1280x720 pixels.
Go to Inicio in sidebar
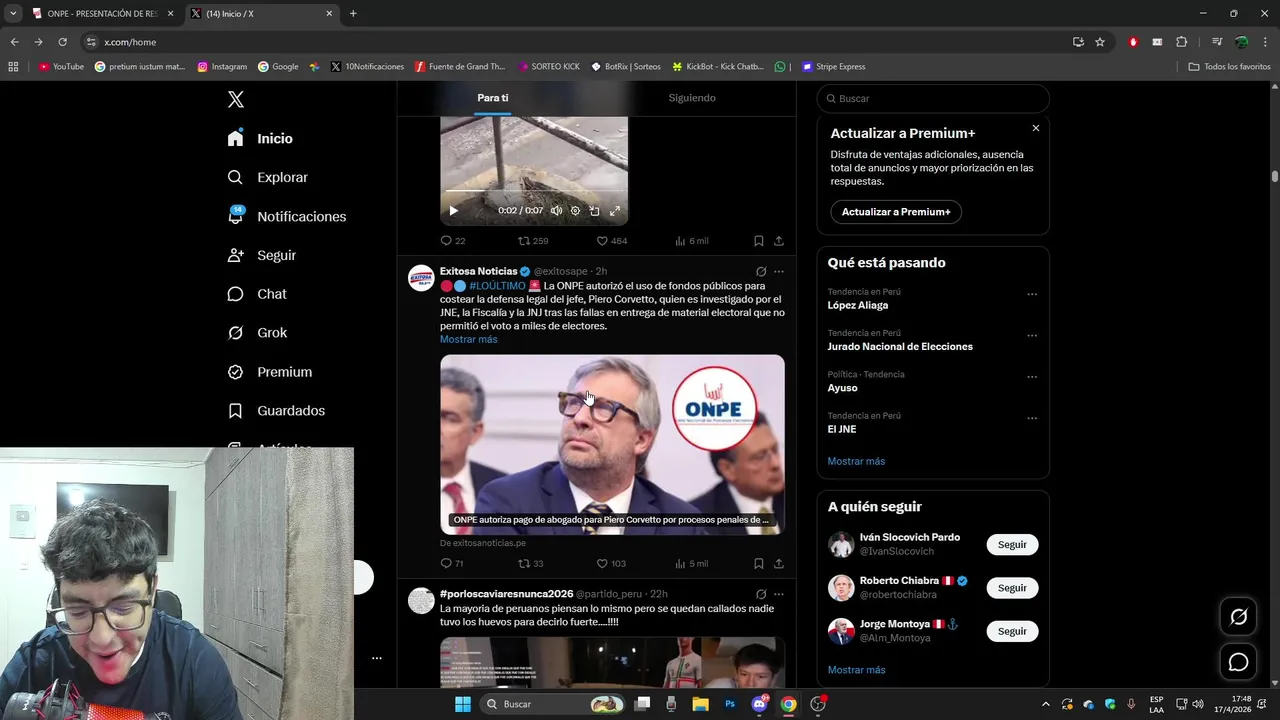[x=260, y=139]
